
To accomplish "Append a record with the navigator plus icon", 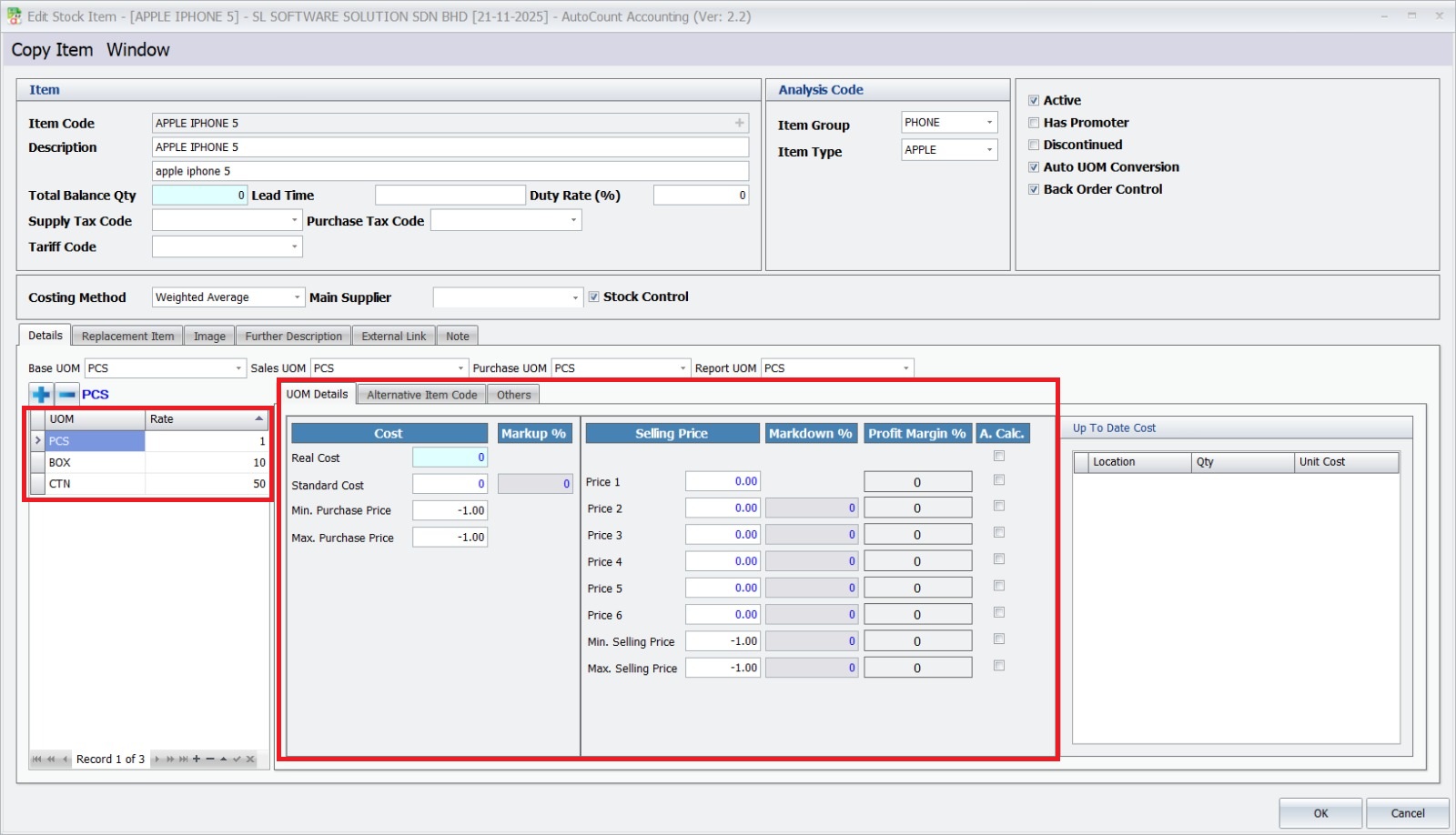I will tap(197, 760).
